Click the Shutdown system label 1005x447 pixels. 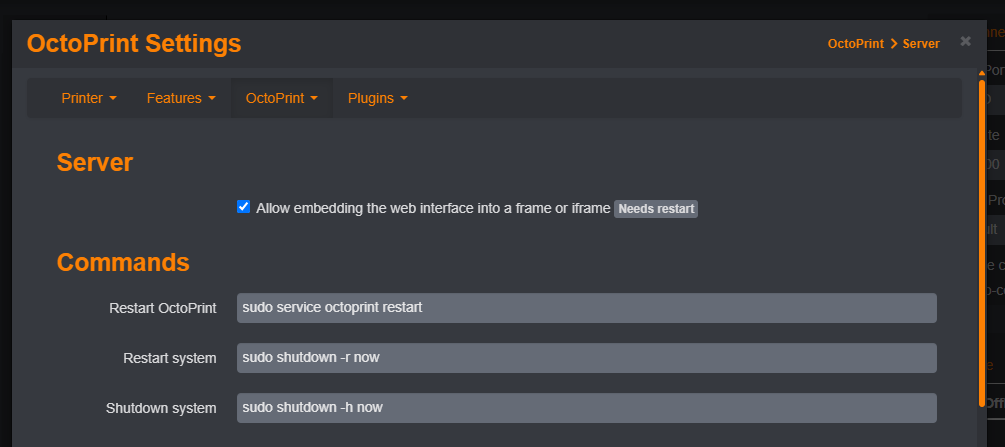[161, 408]
